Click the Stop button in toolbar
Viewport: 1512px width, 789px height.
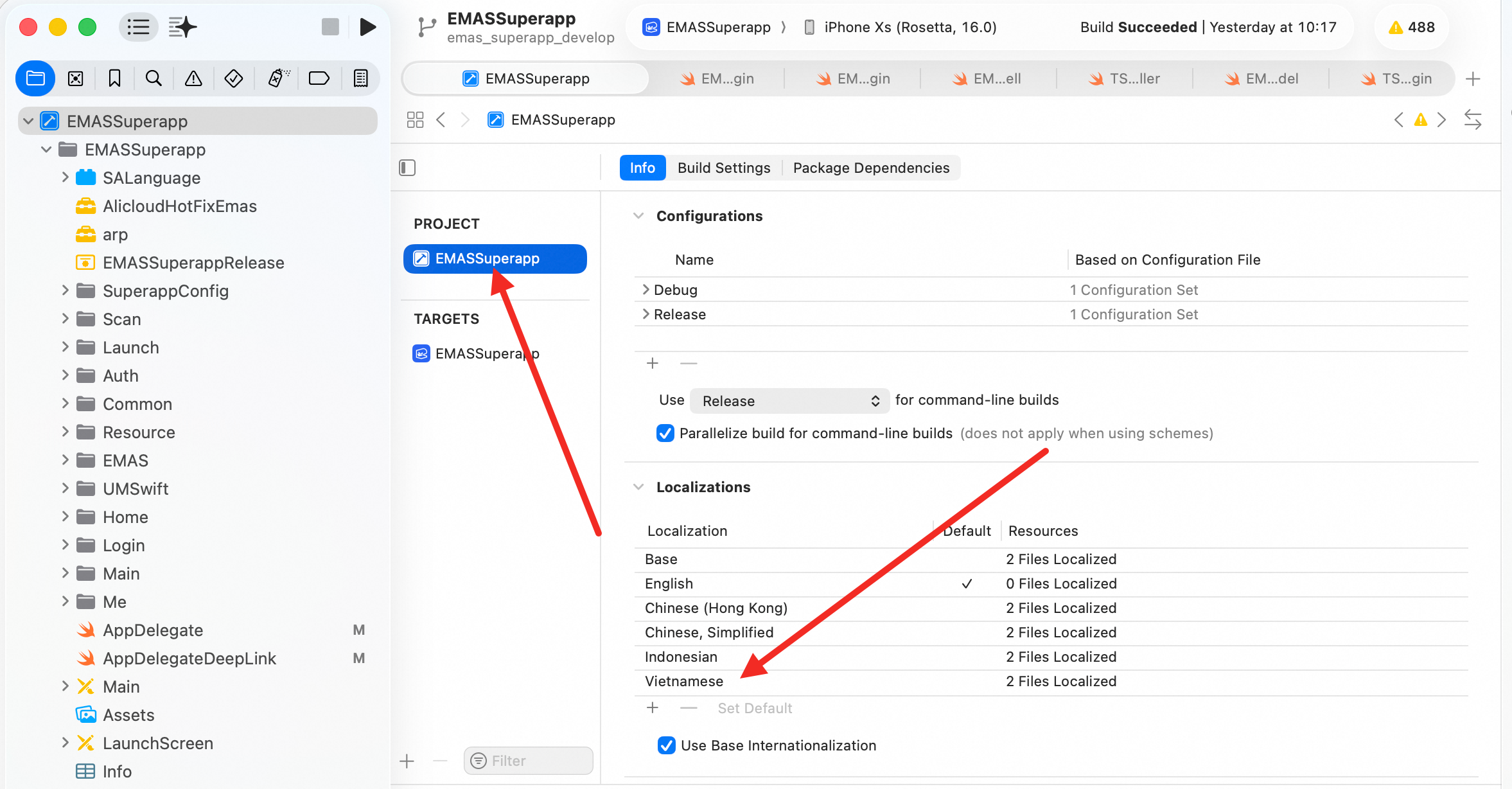[x=330, y=27]
